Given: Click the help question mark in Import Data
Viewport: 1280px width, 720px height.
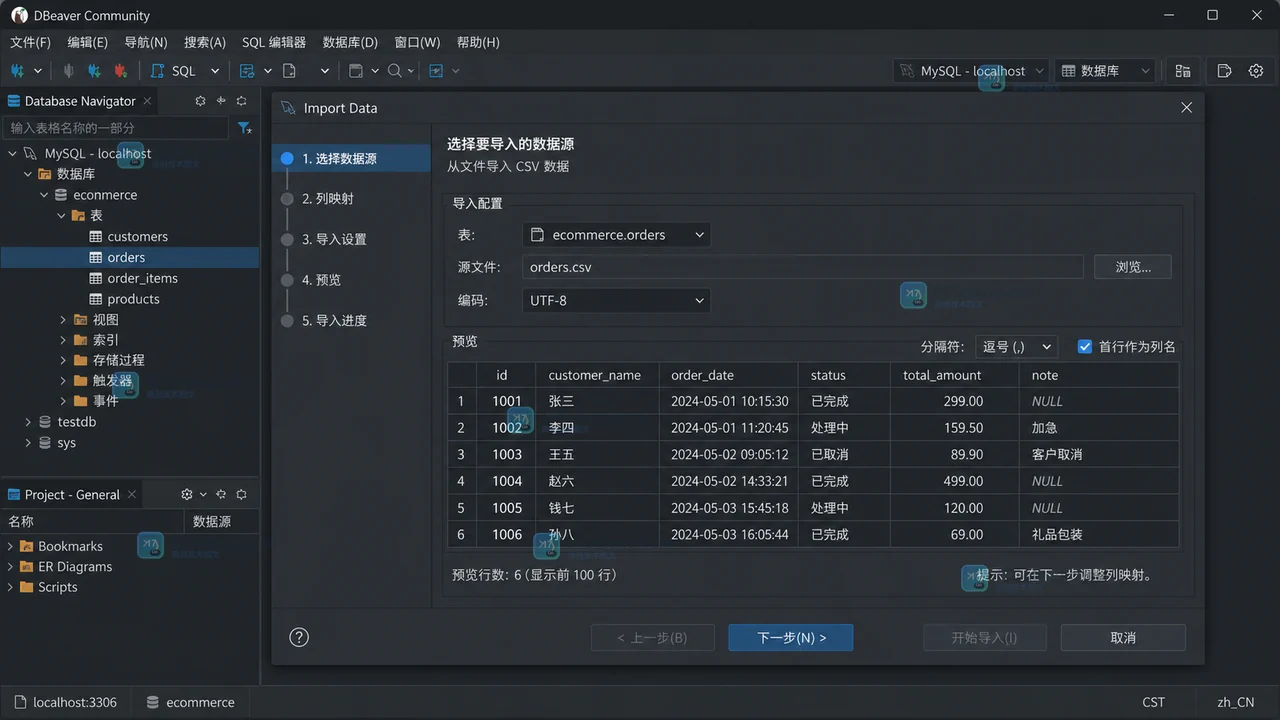Looking at the screenshot, I should tap(299, 637).
